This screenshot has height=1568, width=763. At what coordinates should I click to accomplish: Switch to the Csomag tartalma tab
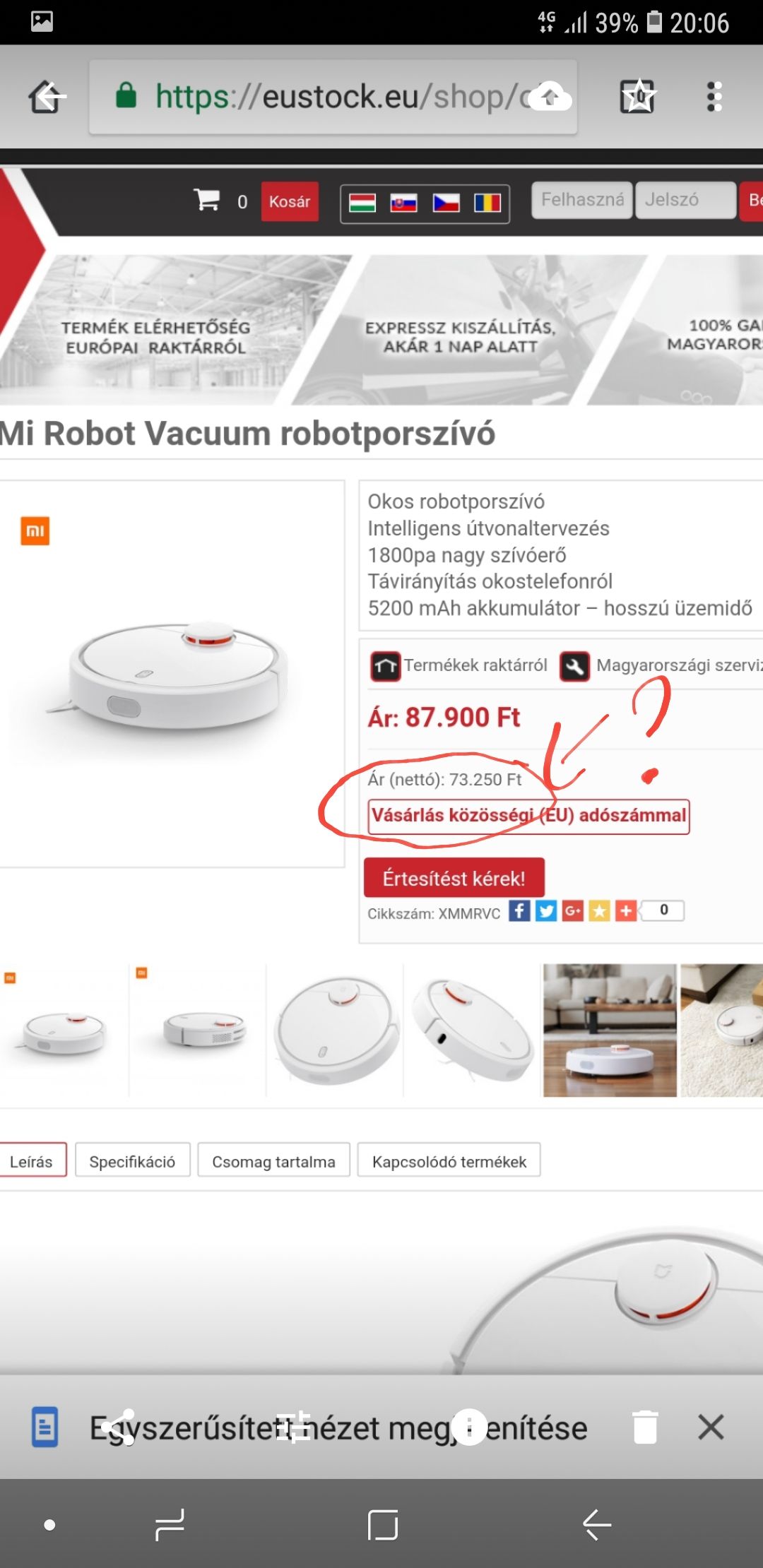(x=273, y=1162)
